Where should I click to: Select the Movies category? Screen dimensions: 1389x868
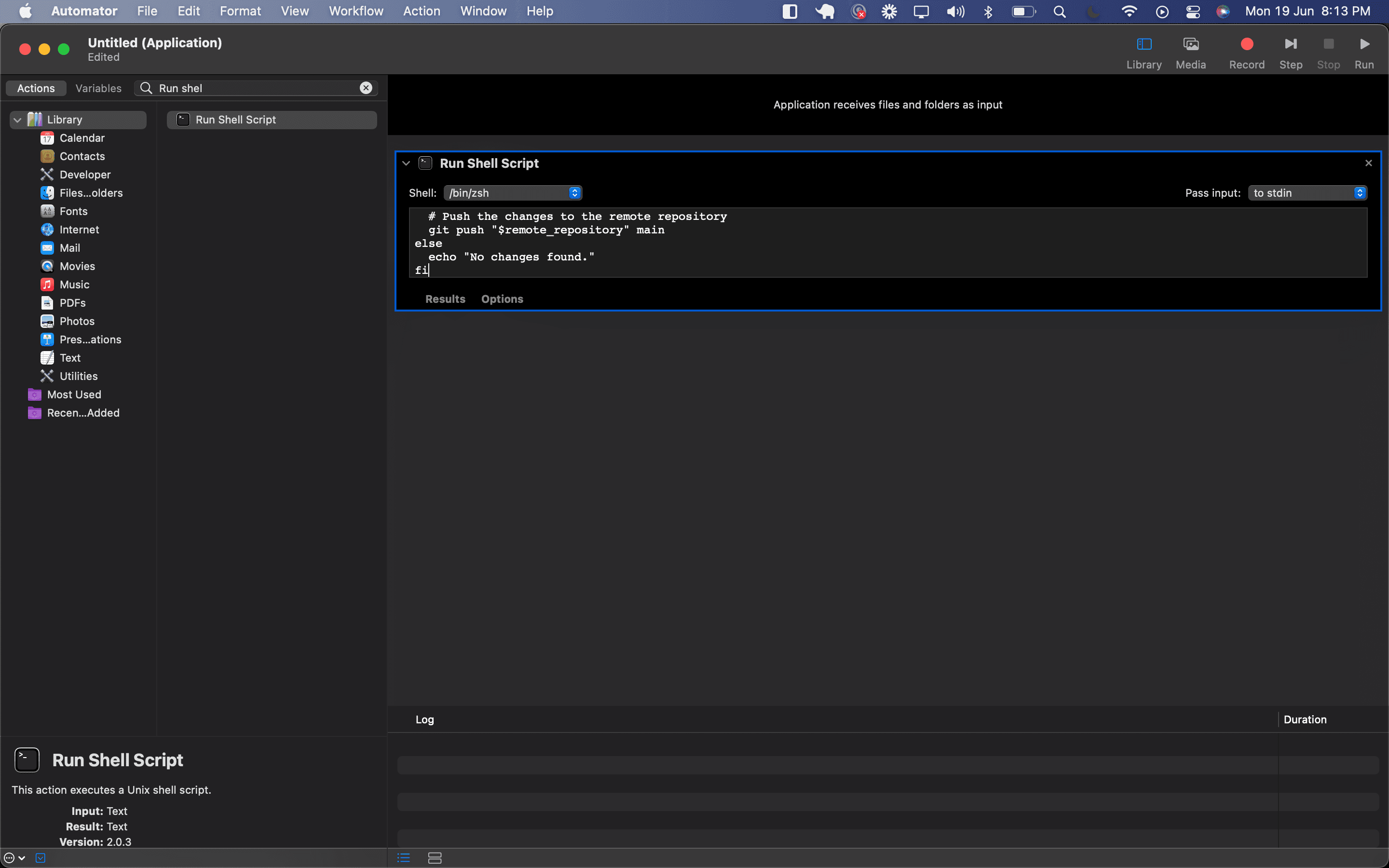(x=67, y=266)
